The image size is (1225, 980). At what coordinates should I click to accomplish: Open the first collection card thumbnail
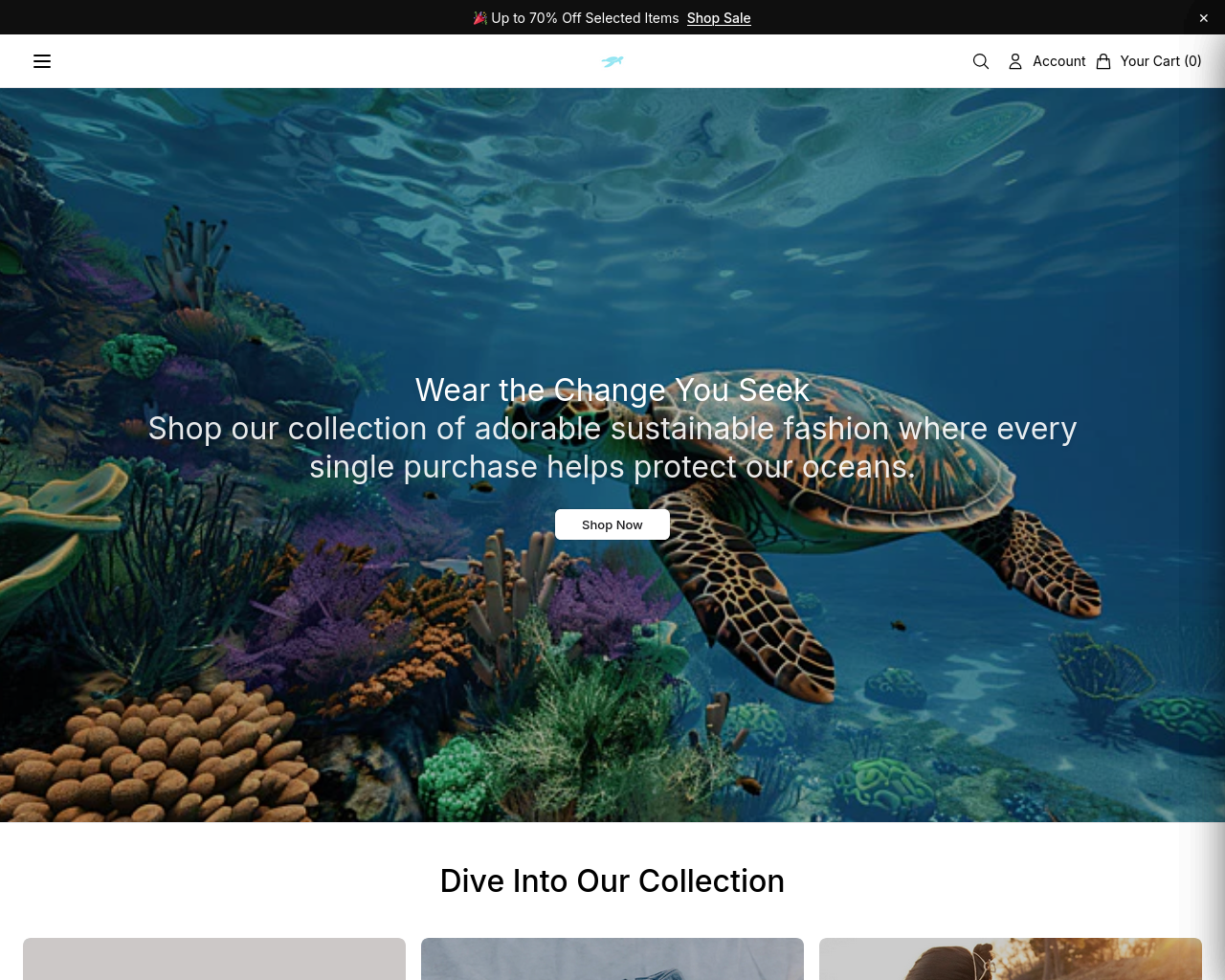214,959
